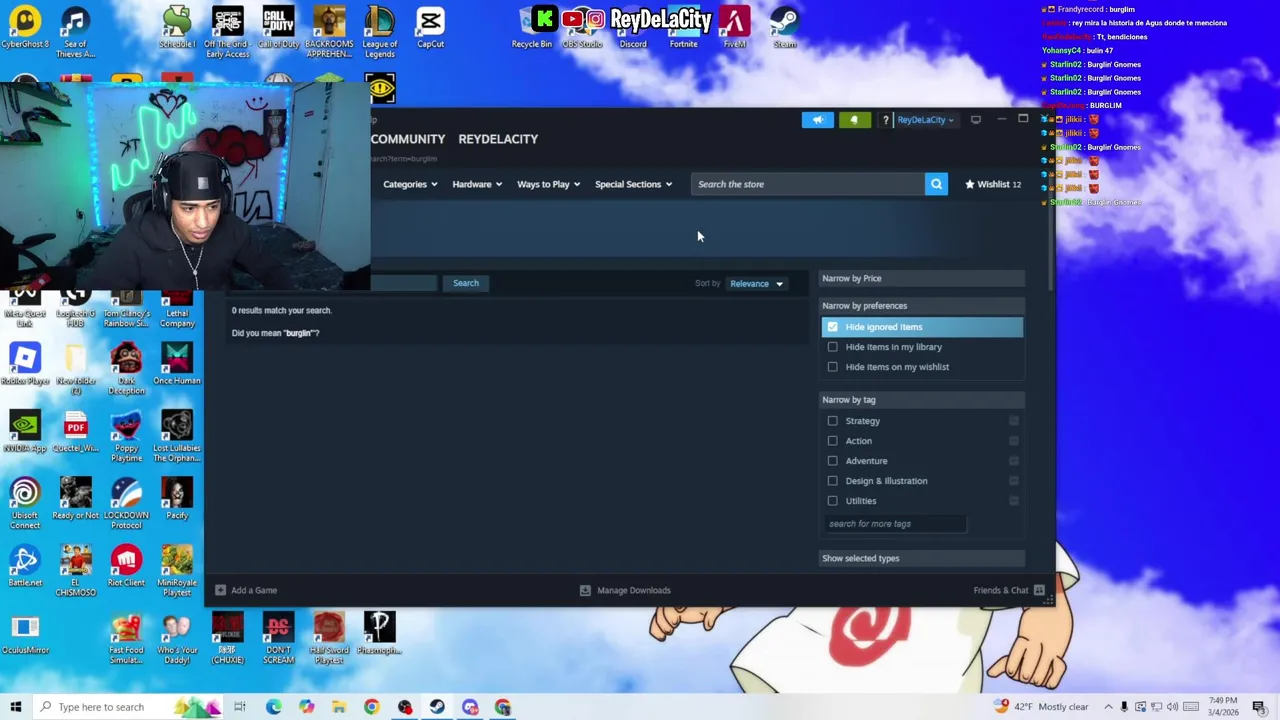Open FiveM desktop shortcut

(x=735, y=28)
